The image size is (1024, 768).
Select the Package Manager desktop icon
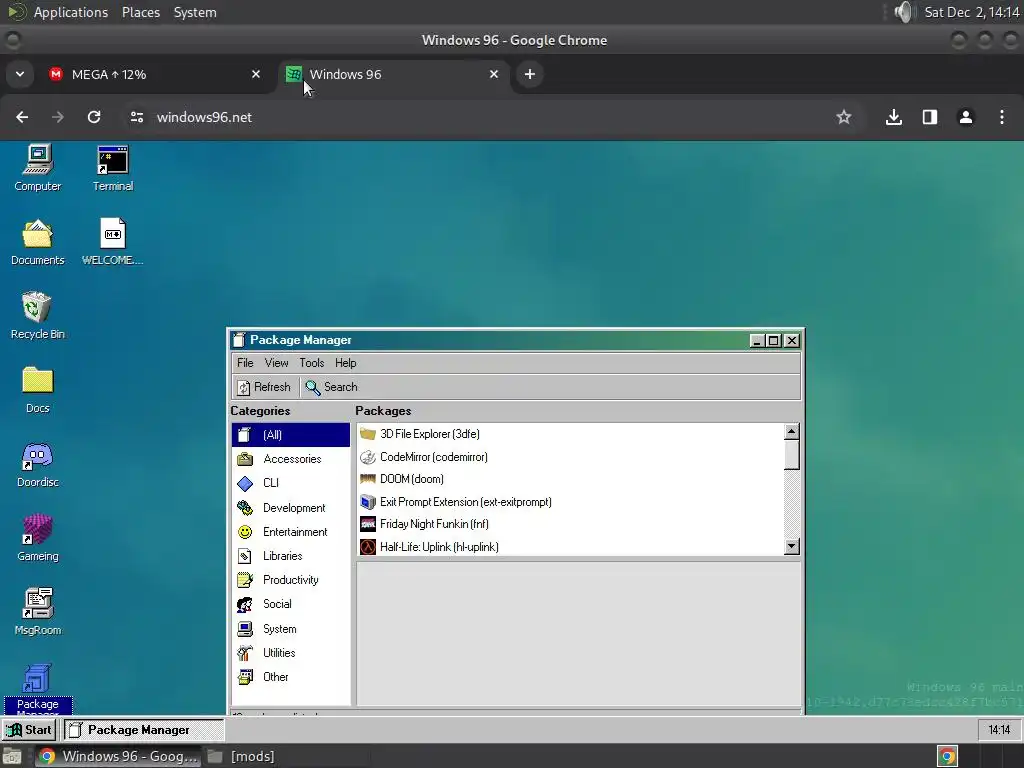click(38, 688)
